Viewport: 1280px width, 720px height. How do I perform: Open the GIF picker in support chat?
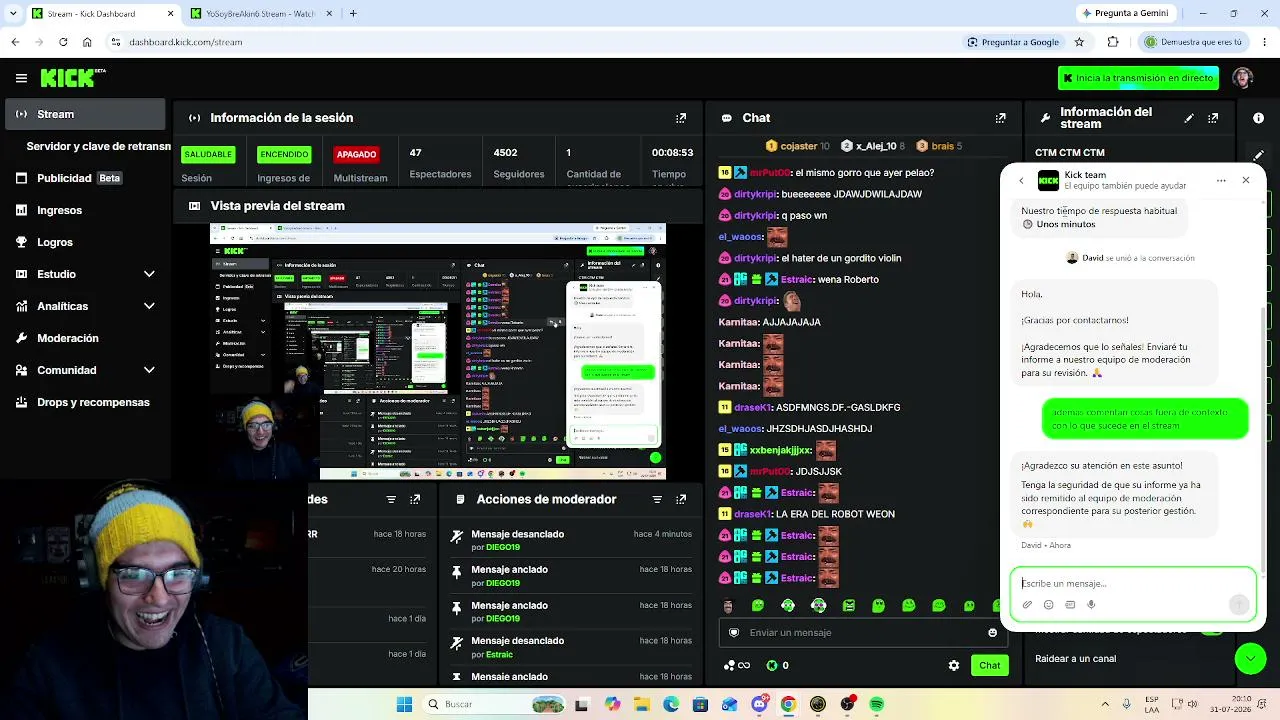[x=1070, y=605]
